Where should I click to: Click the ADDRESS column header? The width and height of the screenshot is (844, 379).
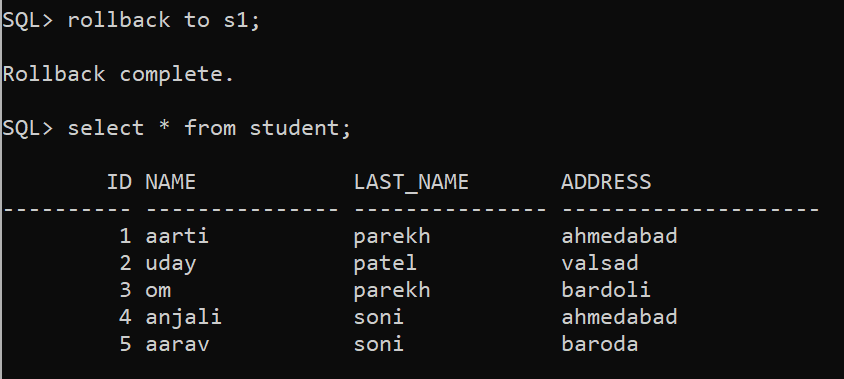(x=606, y=182)
